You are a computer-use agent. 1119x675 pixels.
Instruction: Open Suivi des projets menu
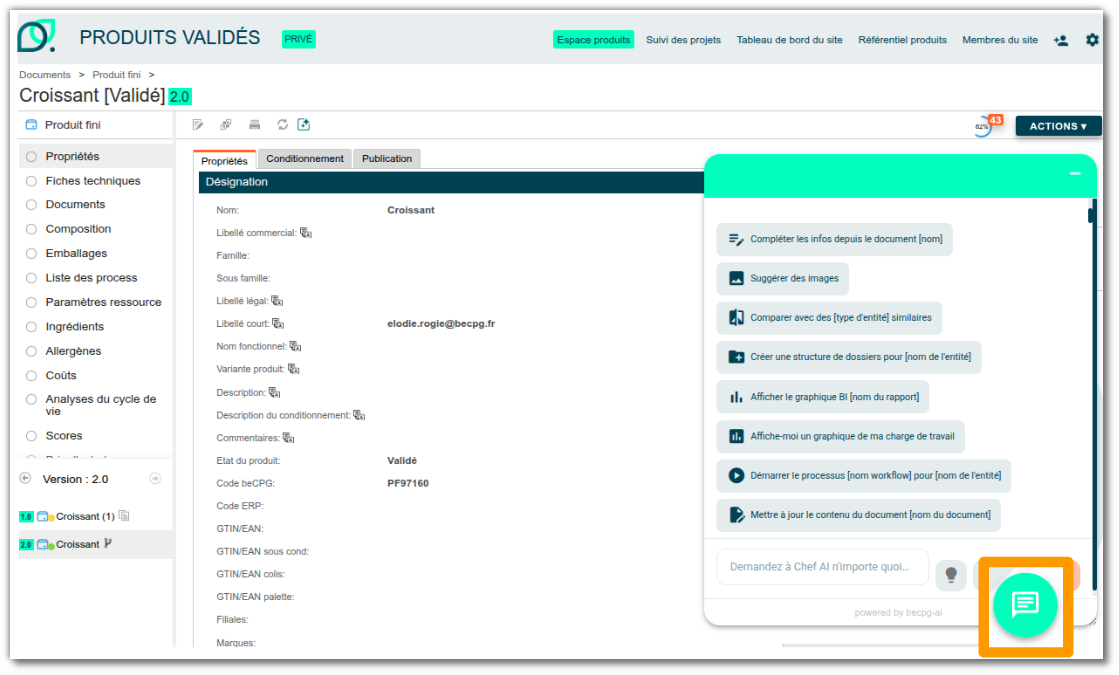tap(683, 40)
